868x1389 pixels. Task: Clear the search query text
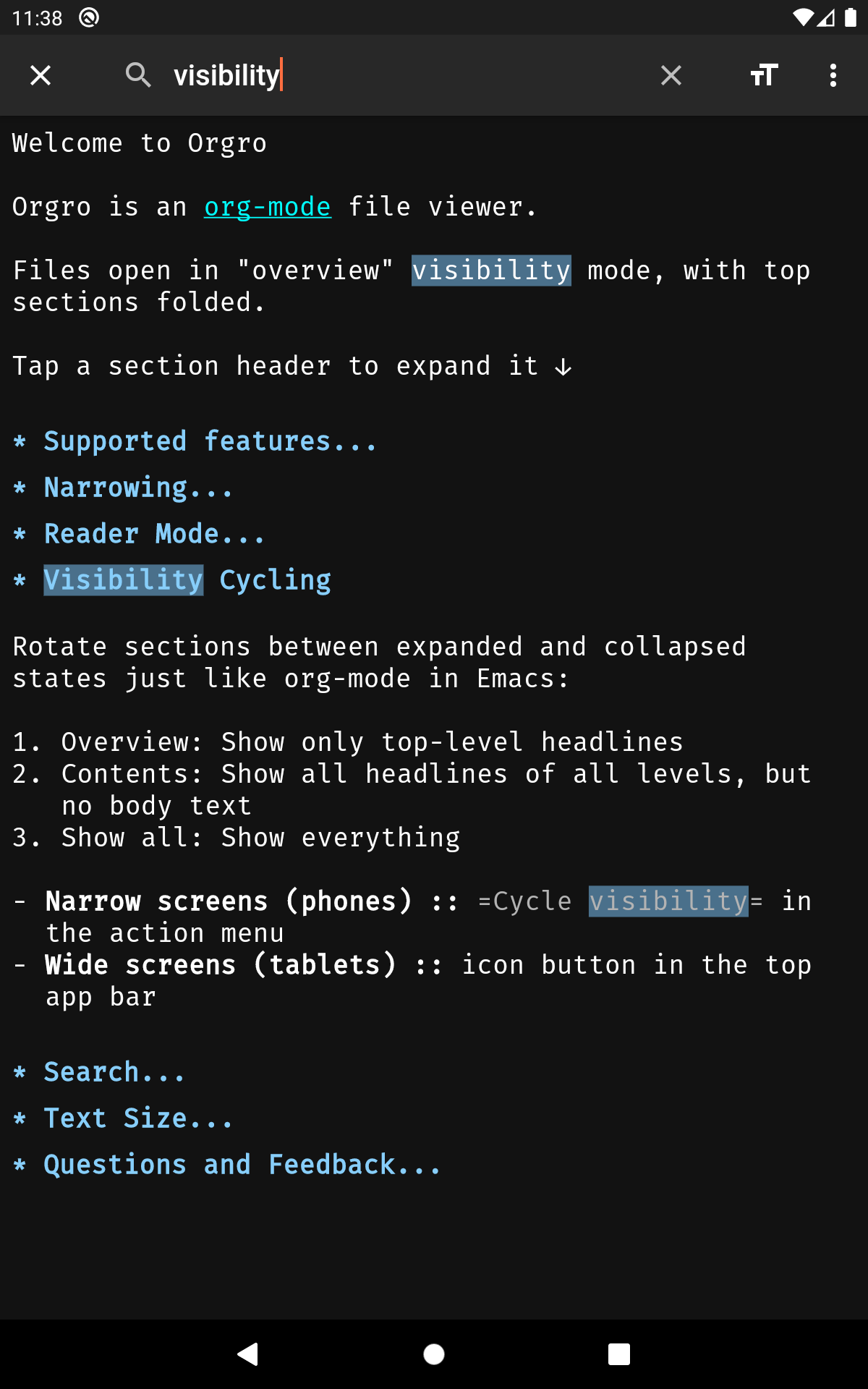tap(671, 75)
